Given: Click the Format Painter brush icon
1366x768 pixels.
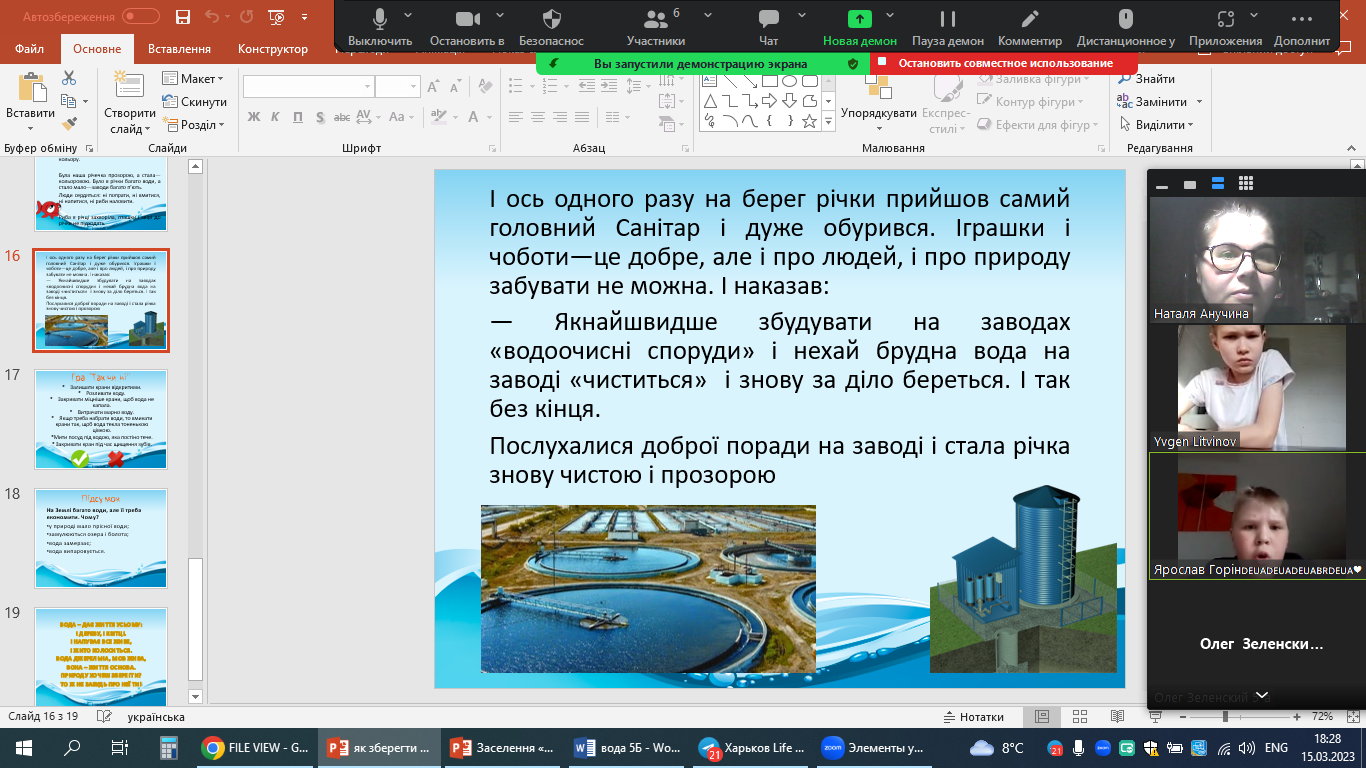Looking at the screenshot, I should point(69,124).
